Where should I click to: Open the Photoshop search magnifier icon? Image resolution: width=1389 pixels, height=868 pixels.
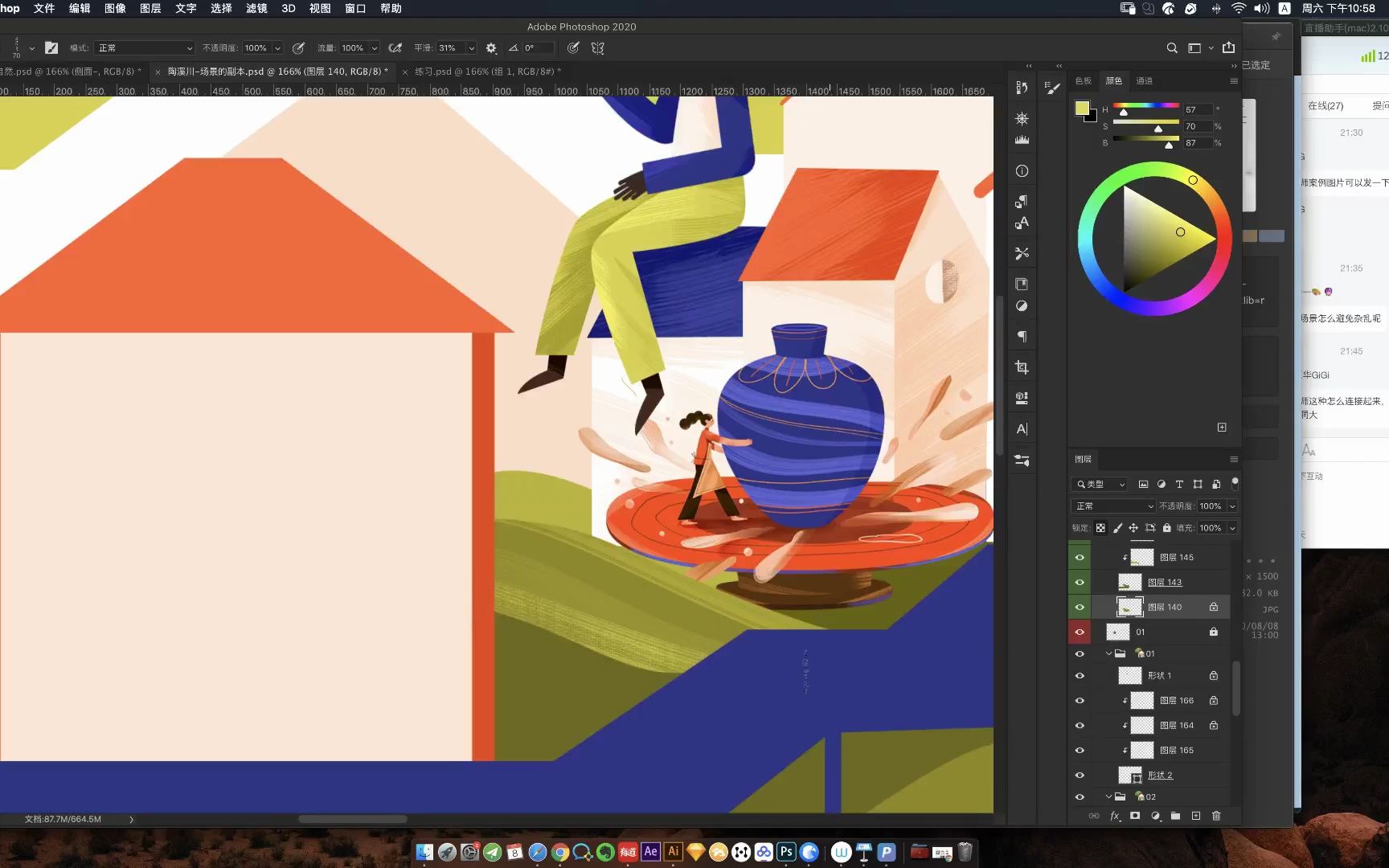coord(1172,48)
